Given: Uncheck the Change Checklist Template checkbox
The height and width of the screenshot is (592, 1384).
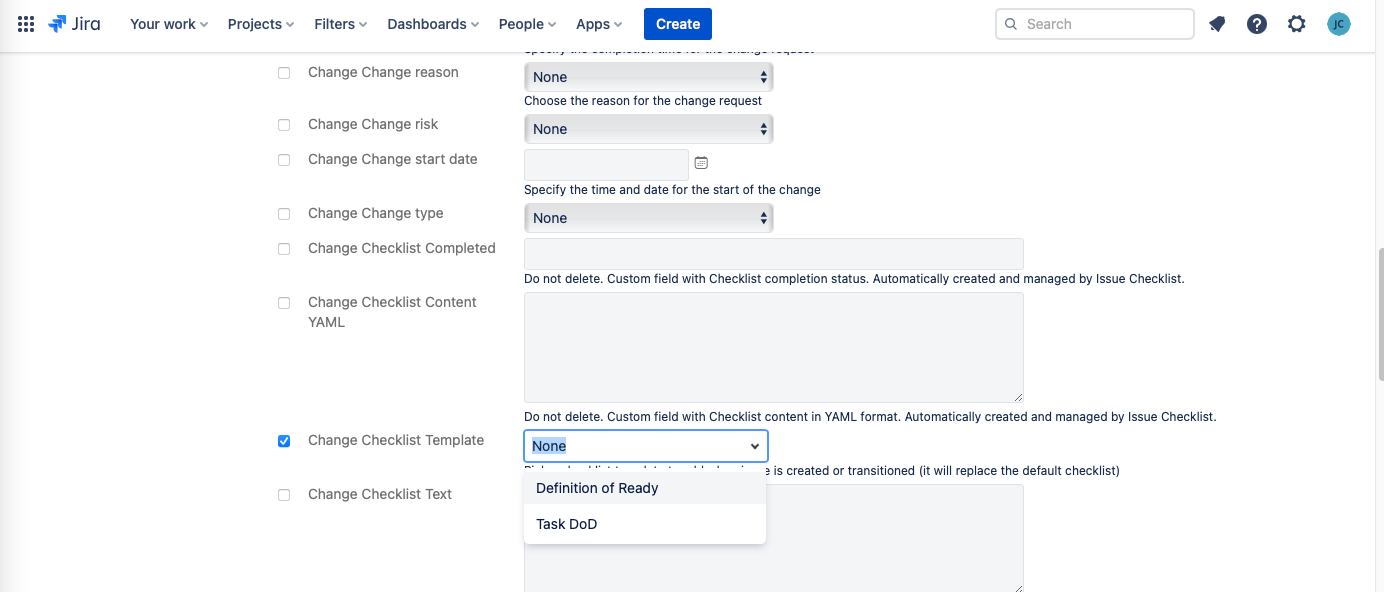Looking at the screenshot, I should [284, 441].
